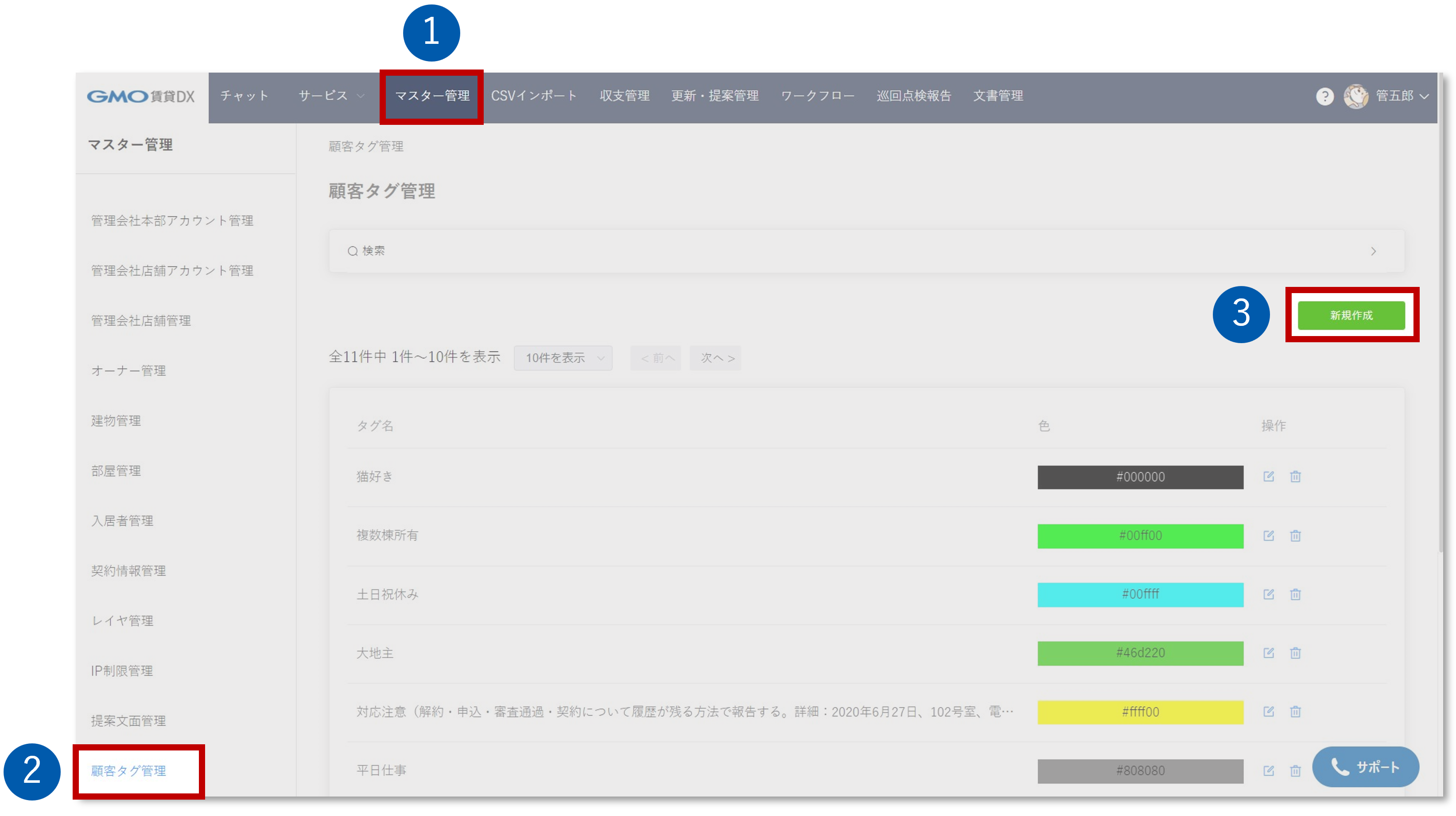Click inside the 検索 search field
The width and height of the screenshot is (1456, 816).
pyautogui.click(x=509, y=250)
